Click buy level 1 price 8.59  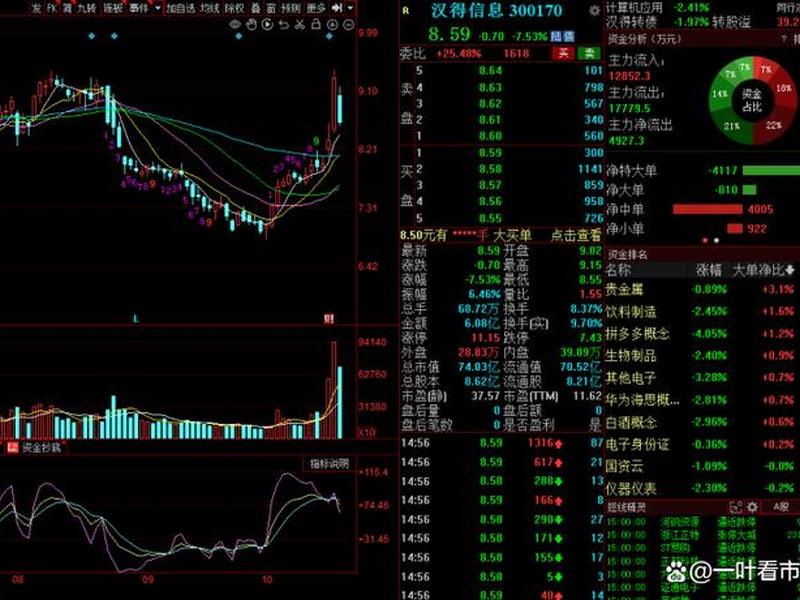click(x=490, y=153)
